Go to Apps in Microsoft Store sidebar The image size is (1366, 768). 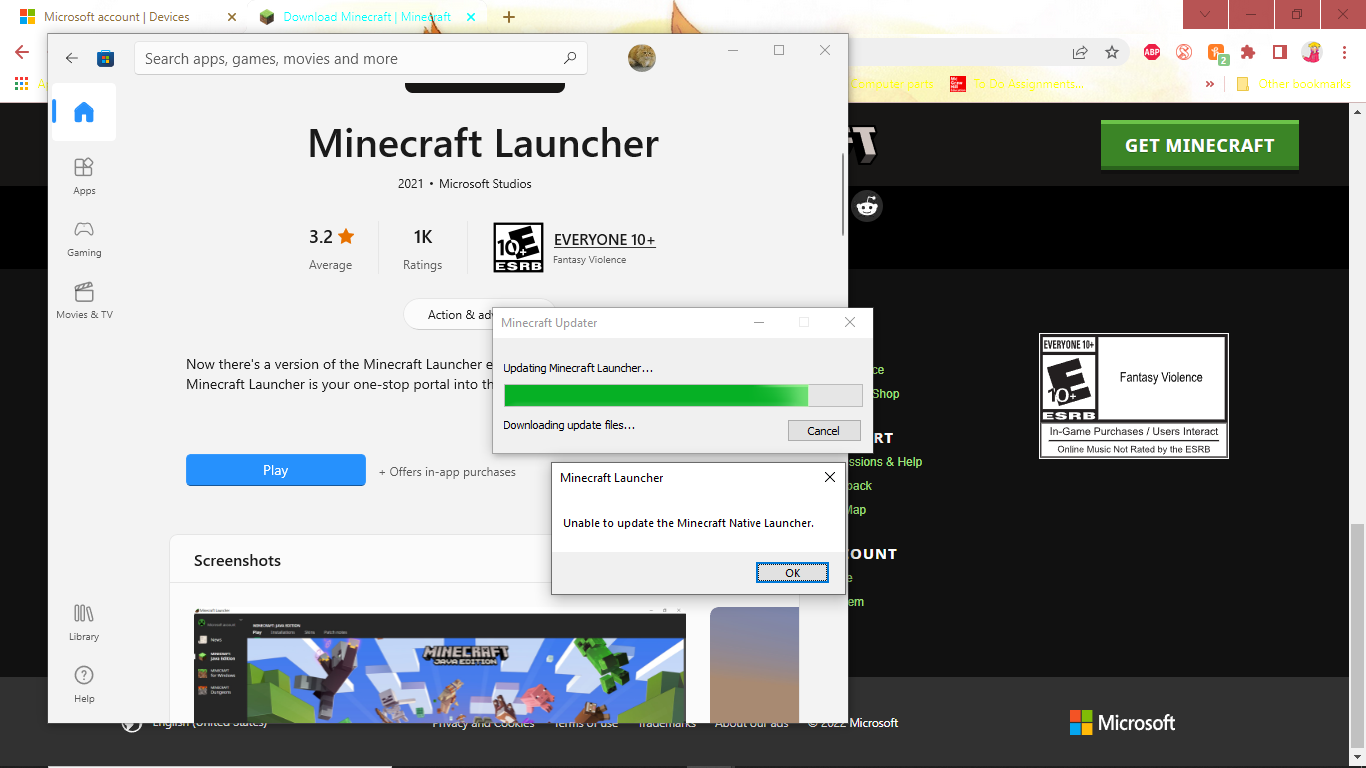pos(84,176)
